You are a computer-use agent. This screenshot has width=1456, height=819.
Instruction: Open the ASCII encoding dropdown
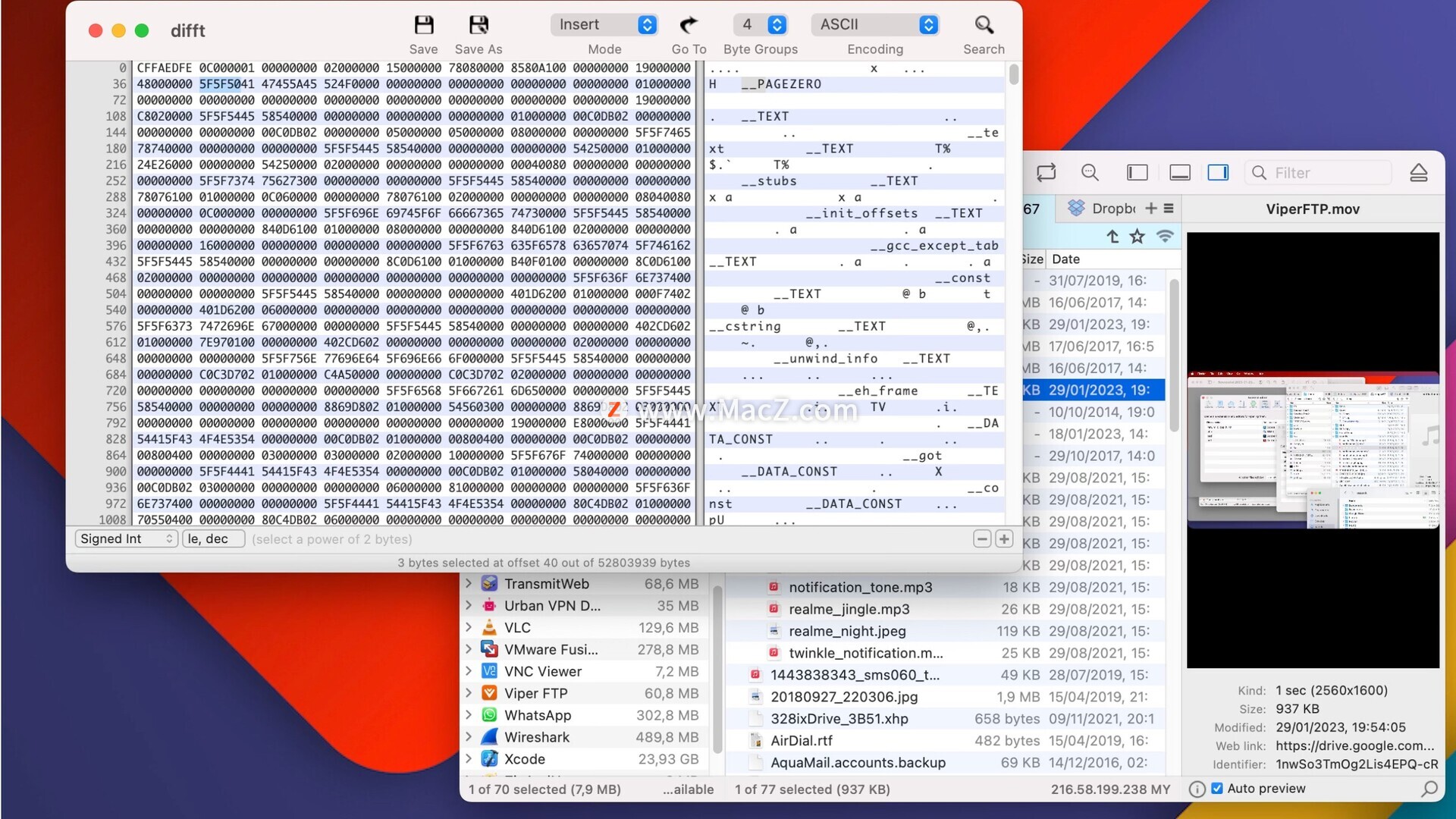click(x=874, y=25)
